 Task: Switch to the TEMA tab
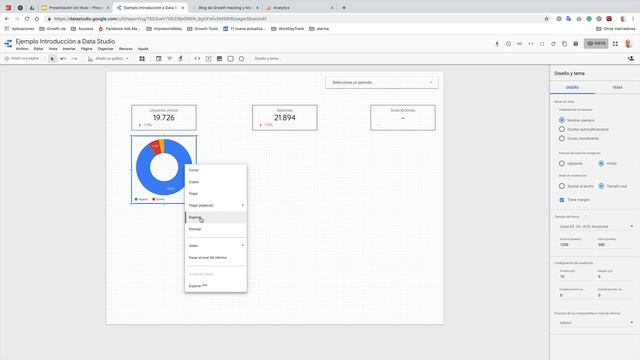(618, 88)
